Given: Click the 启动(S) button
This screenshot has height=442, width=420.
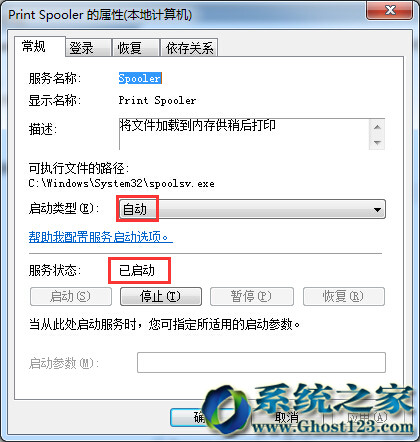Looking at the screenshot, I should tap(71, 296).
